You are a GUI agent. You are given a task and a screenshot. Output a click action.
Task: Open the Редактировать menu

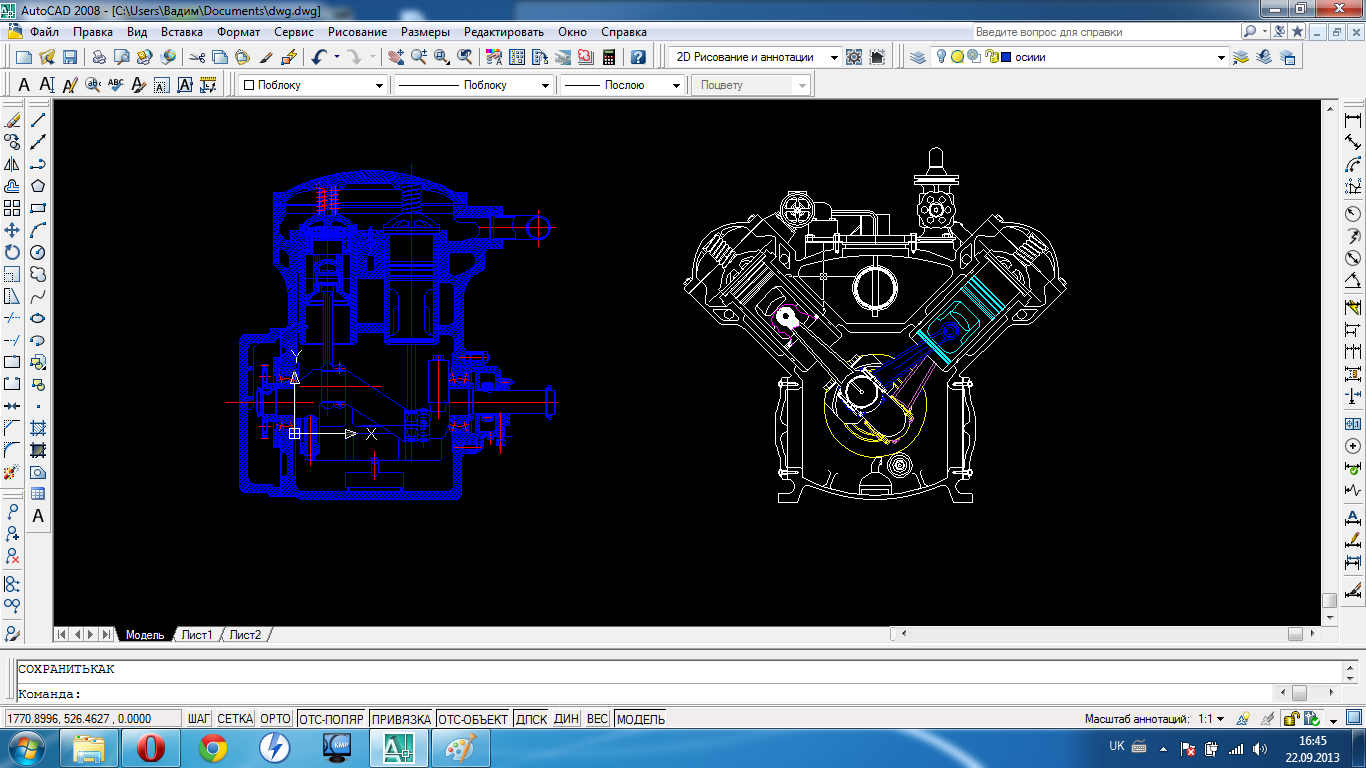[504, 32]
